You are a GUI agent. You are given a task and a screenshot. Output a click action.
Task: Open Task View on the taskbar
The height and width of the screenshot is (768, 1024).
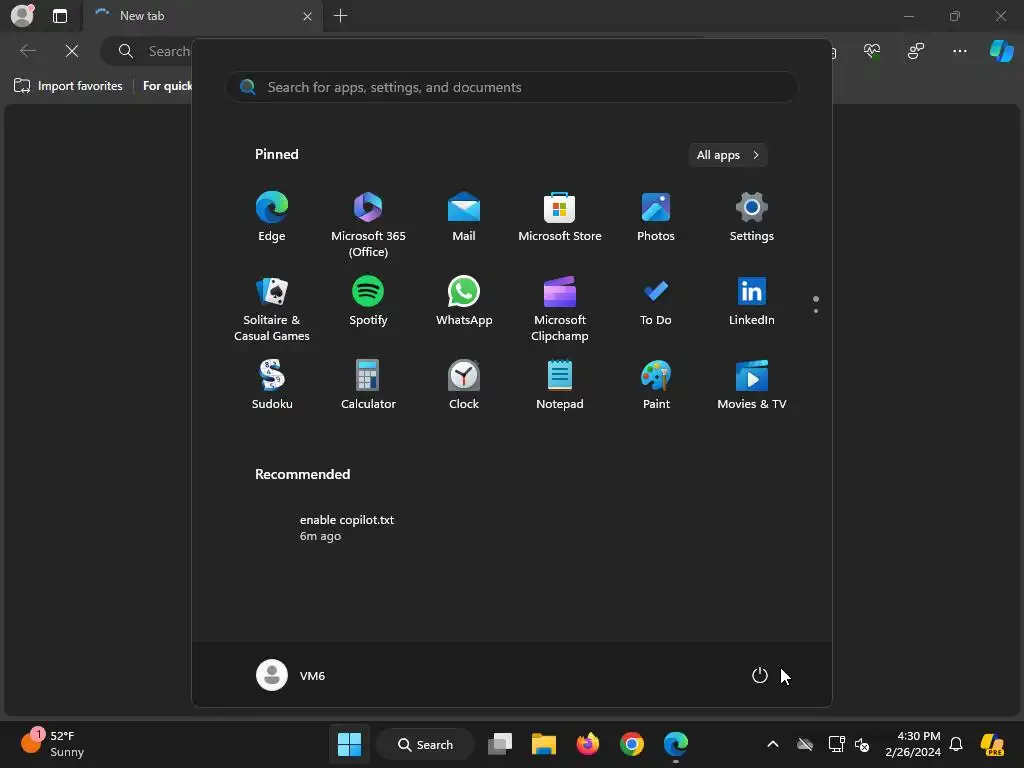500,744
